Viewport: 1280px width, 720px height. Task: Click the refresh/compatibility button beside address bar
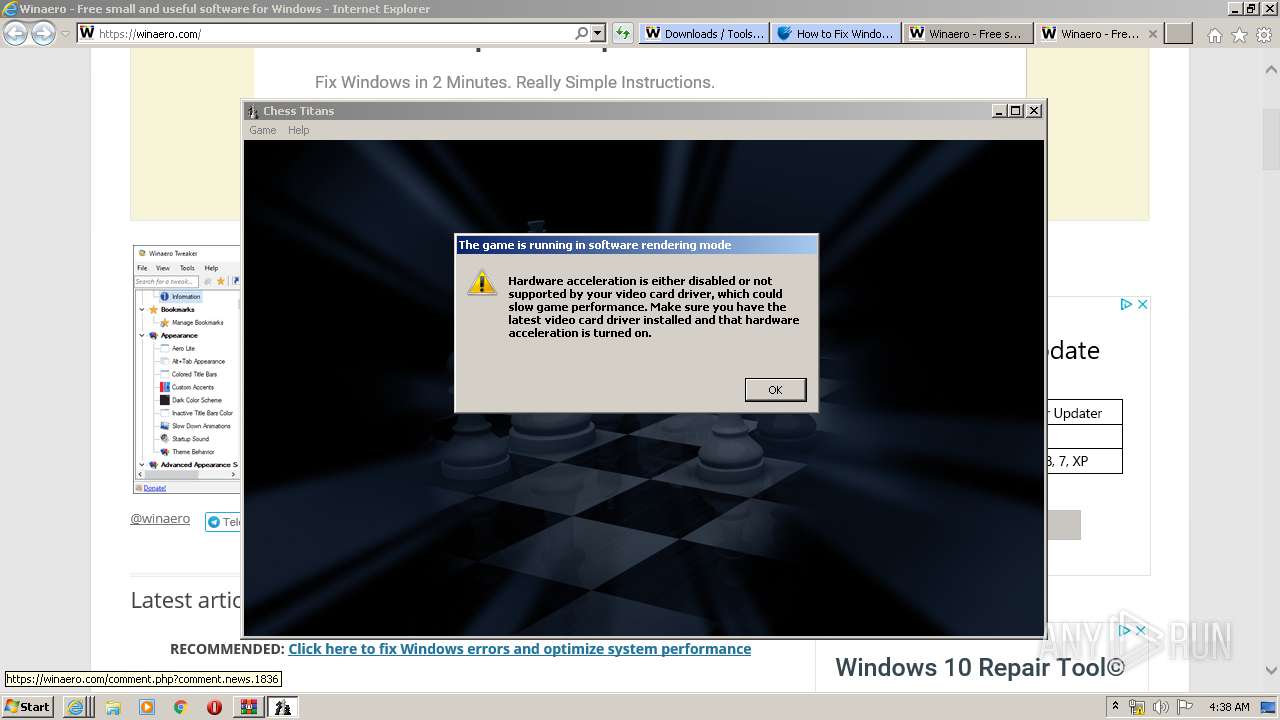(x=623, y=33)
